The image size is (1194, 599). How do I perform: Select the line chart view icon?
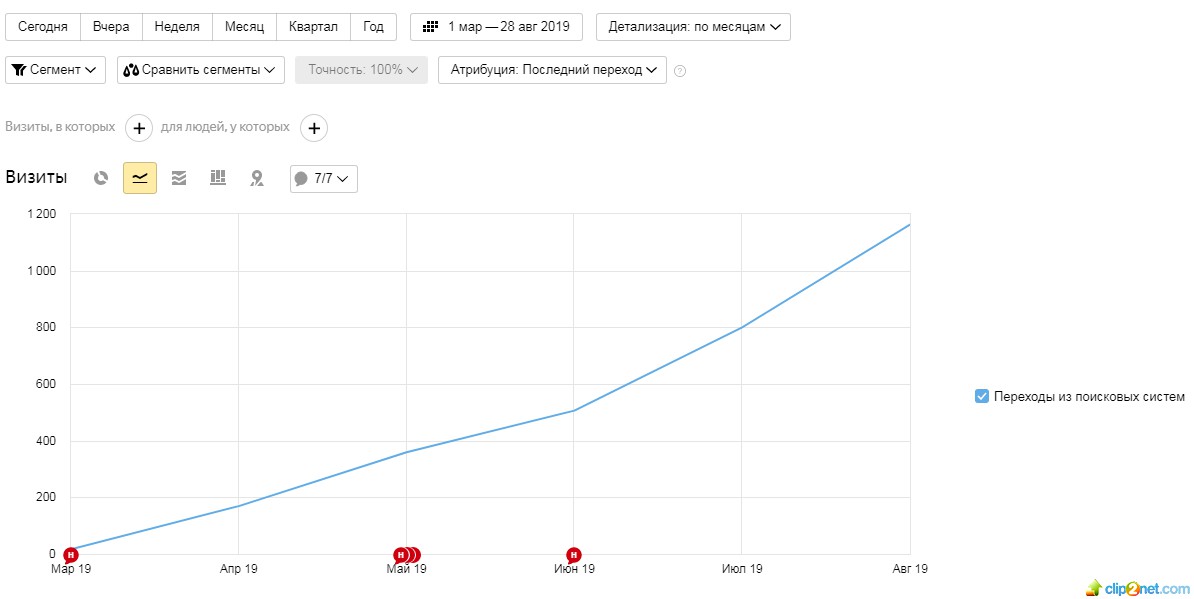(140, 178)
